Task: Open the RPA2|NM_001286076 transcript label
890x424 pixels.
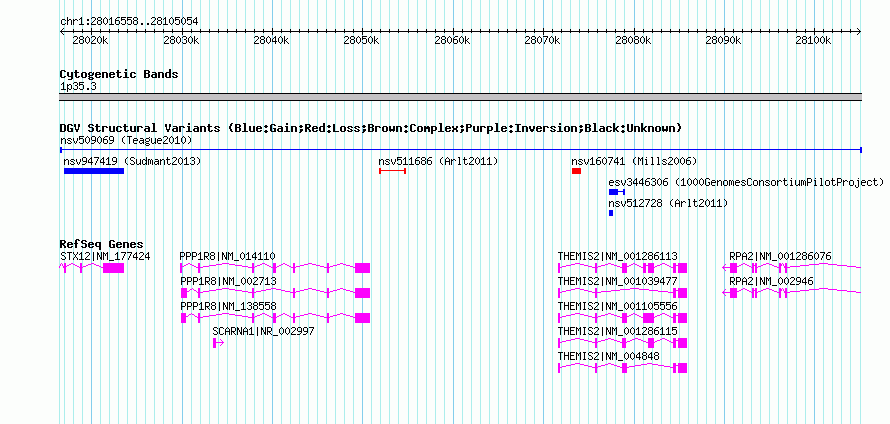Action: (x=780, y=257)
